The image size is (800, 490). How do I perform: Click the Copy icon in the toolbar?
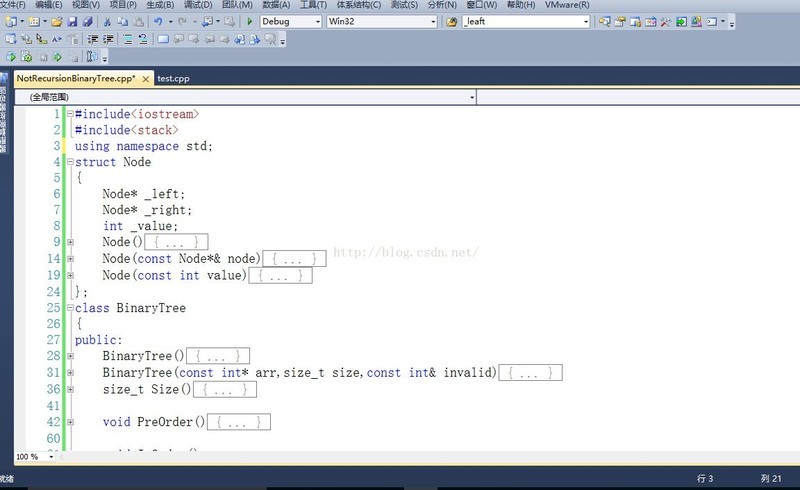pyautogui.click(x=122, y=21)
